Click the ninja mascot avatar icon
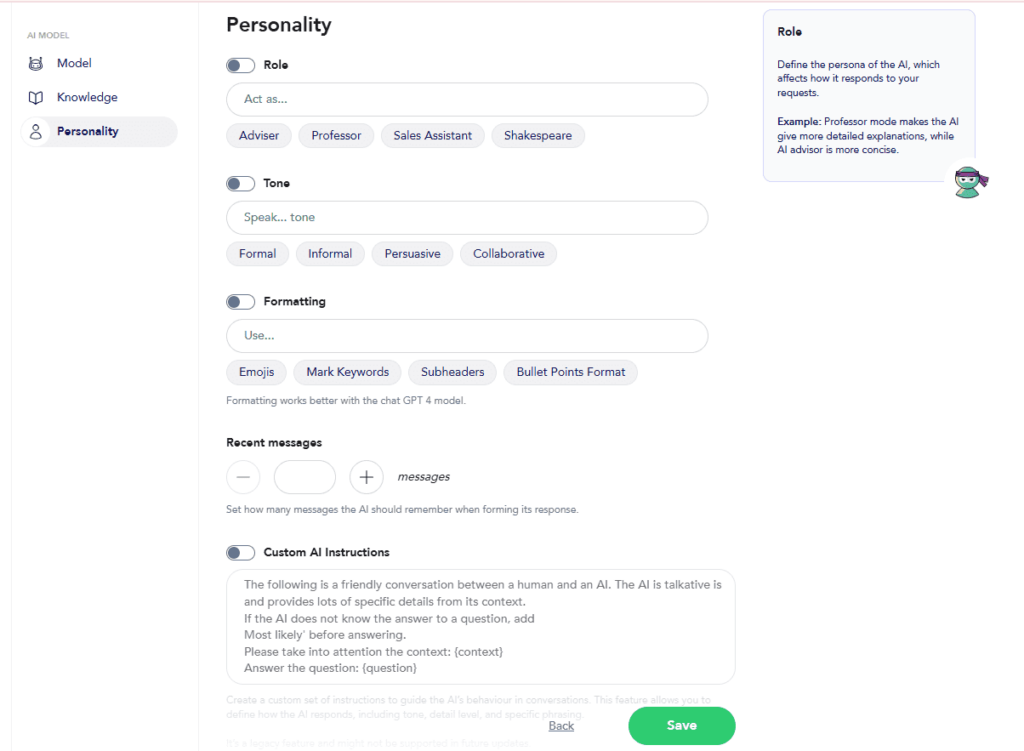Image resolution: width=1024 pixels, height=751 pixels. pyautogui.click(x=967, y=181)
